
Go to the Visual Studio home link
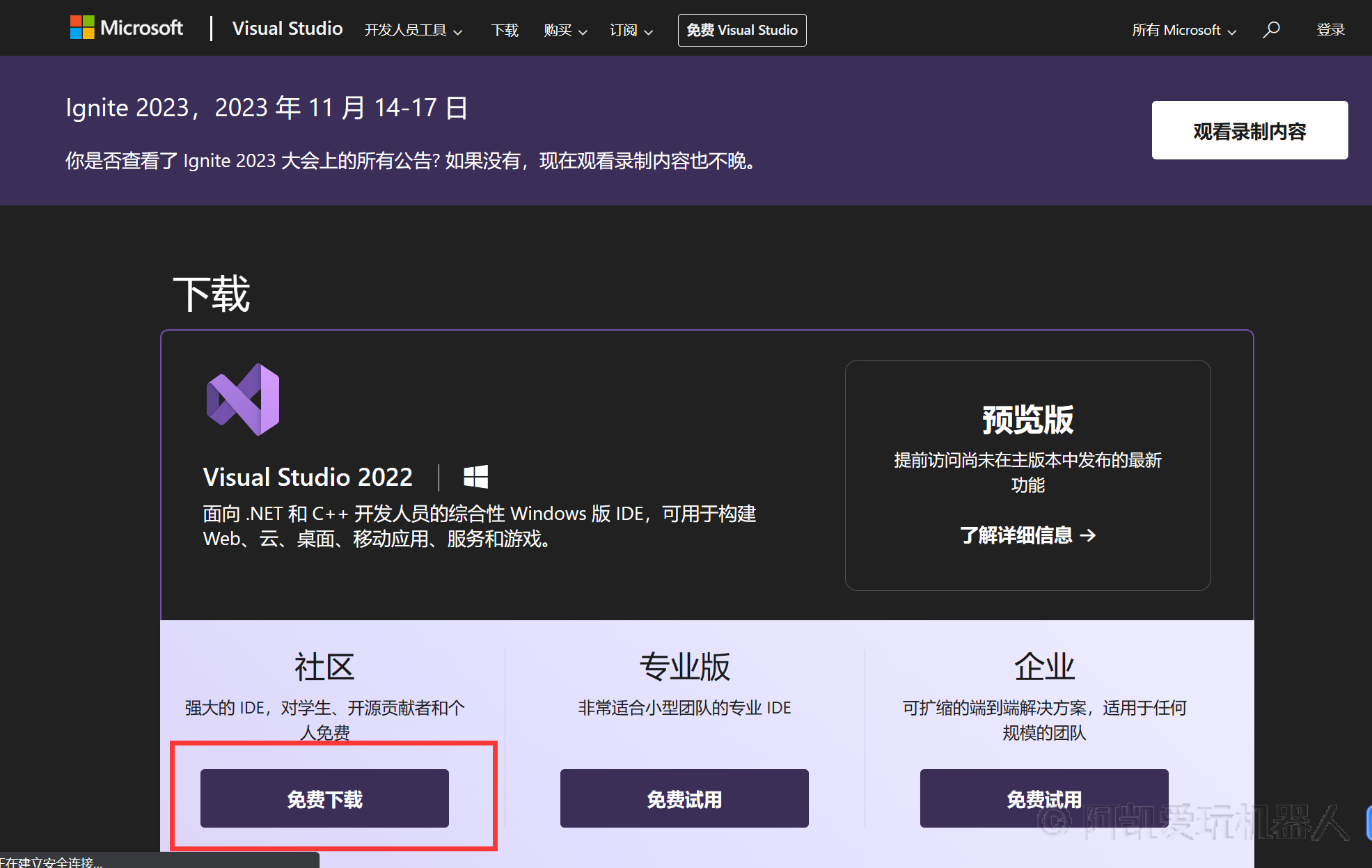[x=287, y=29]
